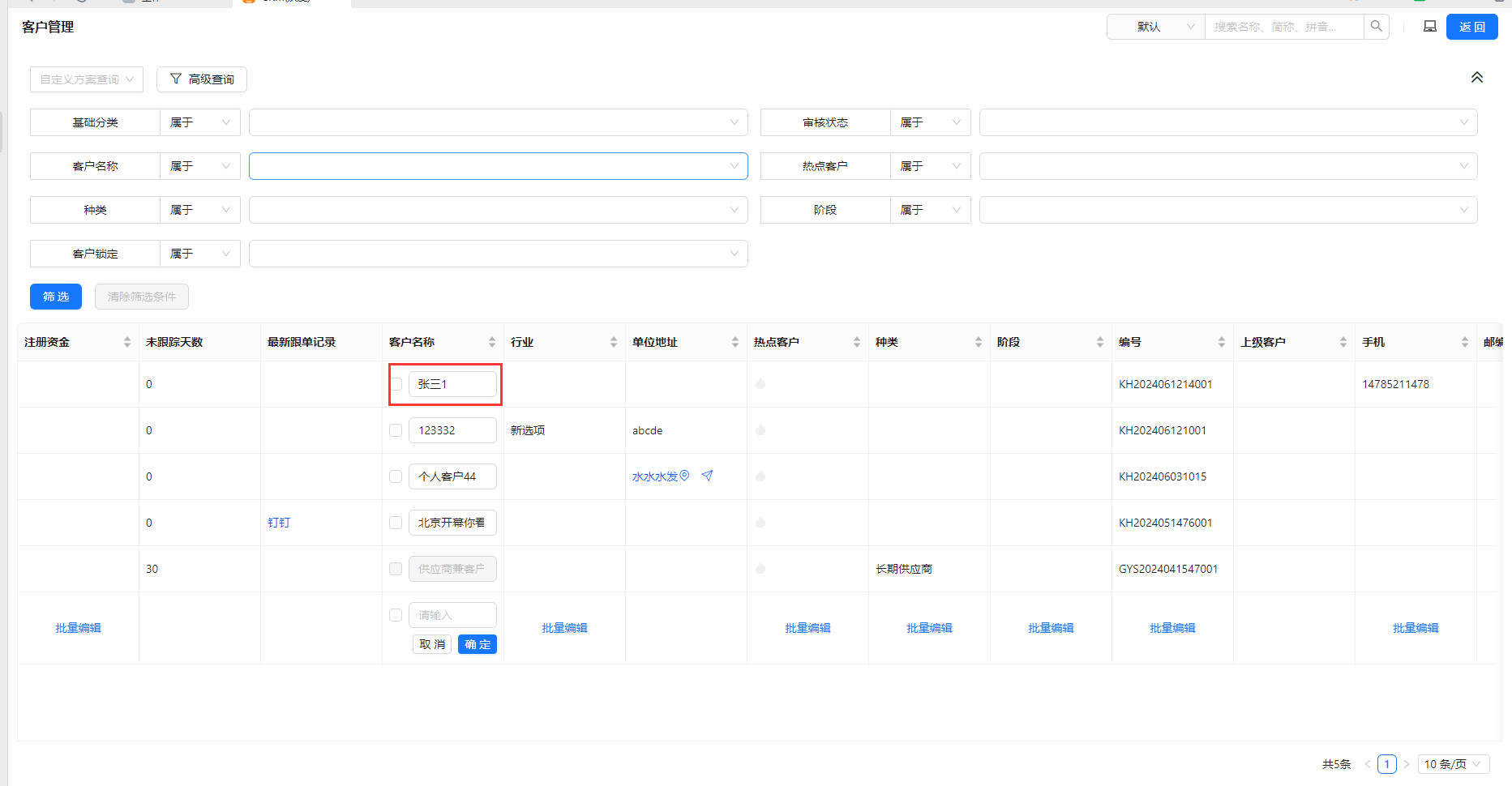
Task: Open 10 条/页 page size dropdown
Action: click(x=1454, y=764)
